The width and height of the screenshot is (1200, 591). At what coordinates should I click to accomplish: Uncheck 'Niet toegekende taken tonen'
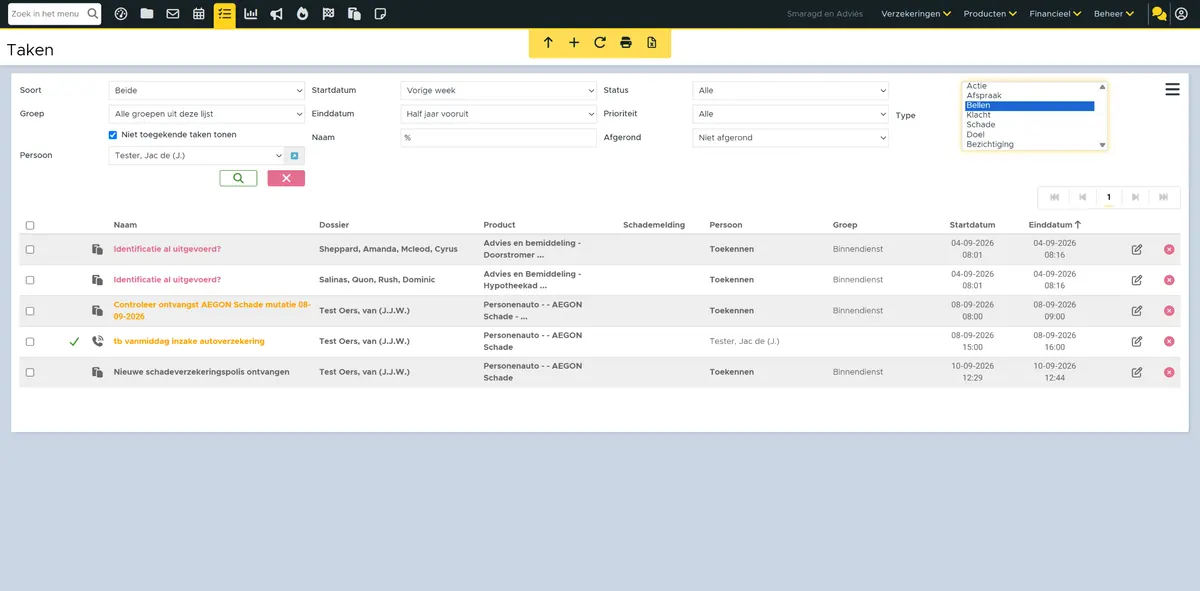(x=113, y=135)
